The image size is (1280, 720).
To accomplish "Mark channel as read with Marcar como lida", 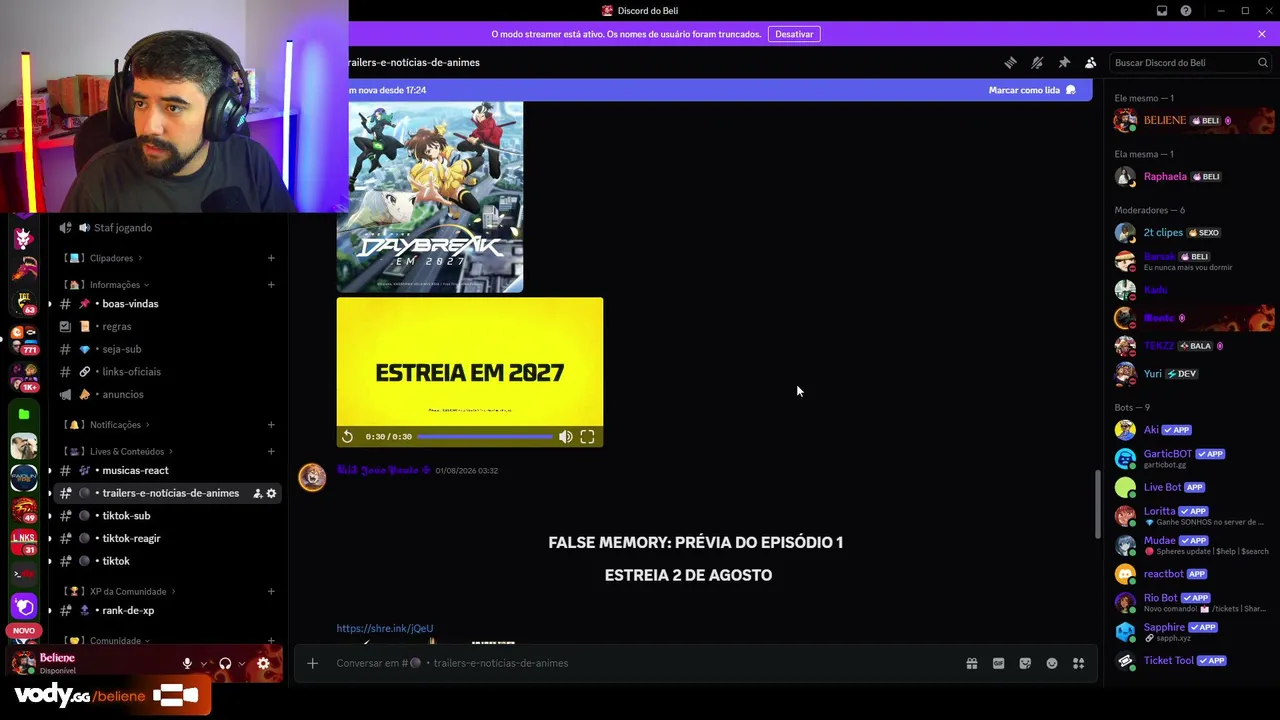I will [1032, 90].
